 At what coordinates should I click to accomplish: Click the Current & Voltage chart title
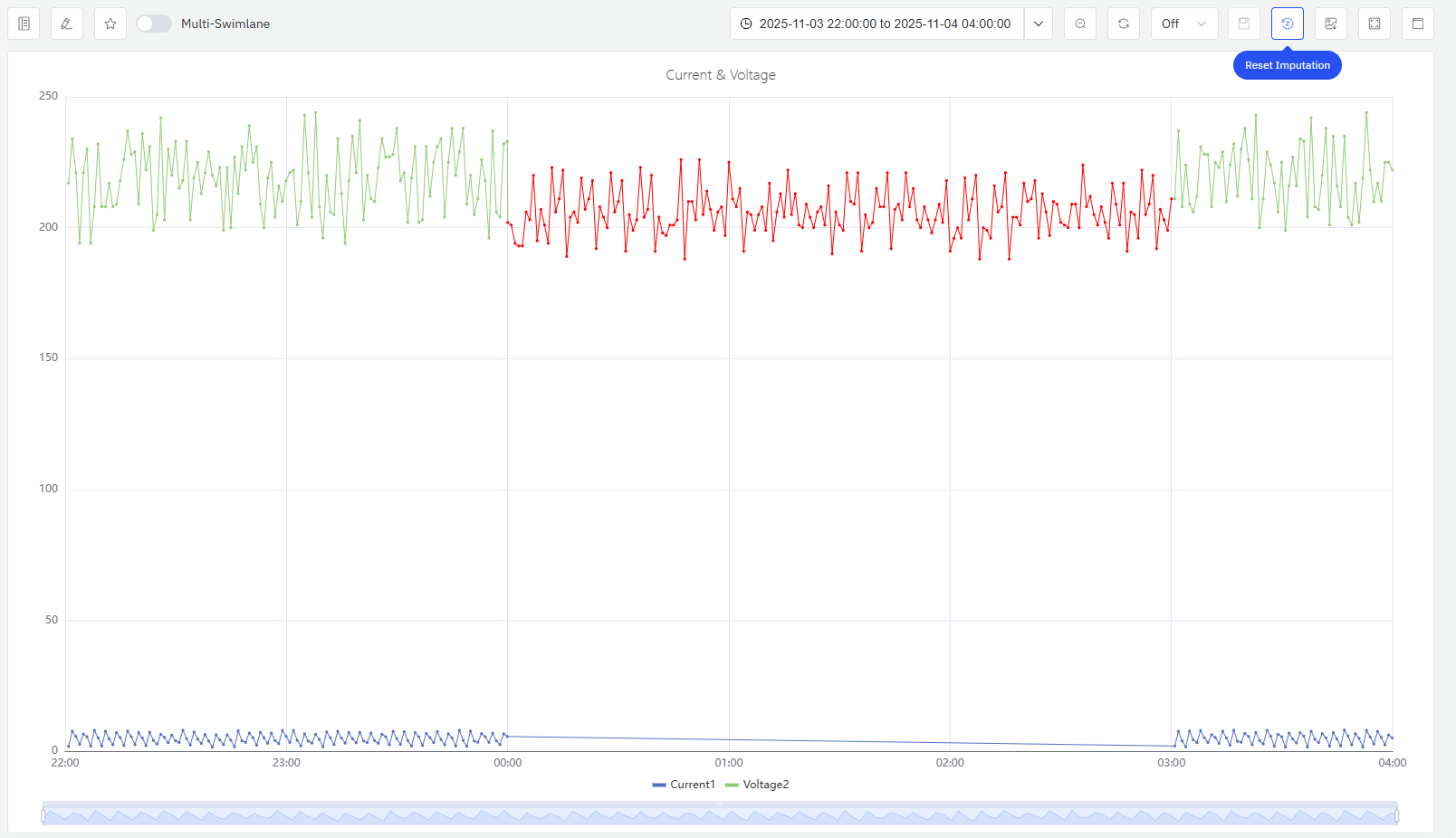721,75
